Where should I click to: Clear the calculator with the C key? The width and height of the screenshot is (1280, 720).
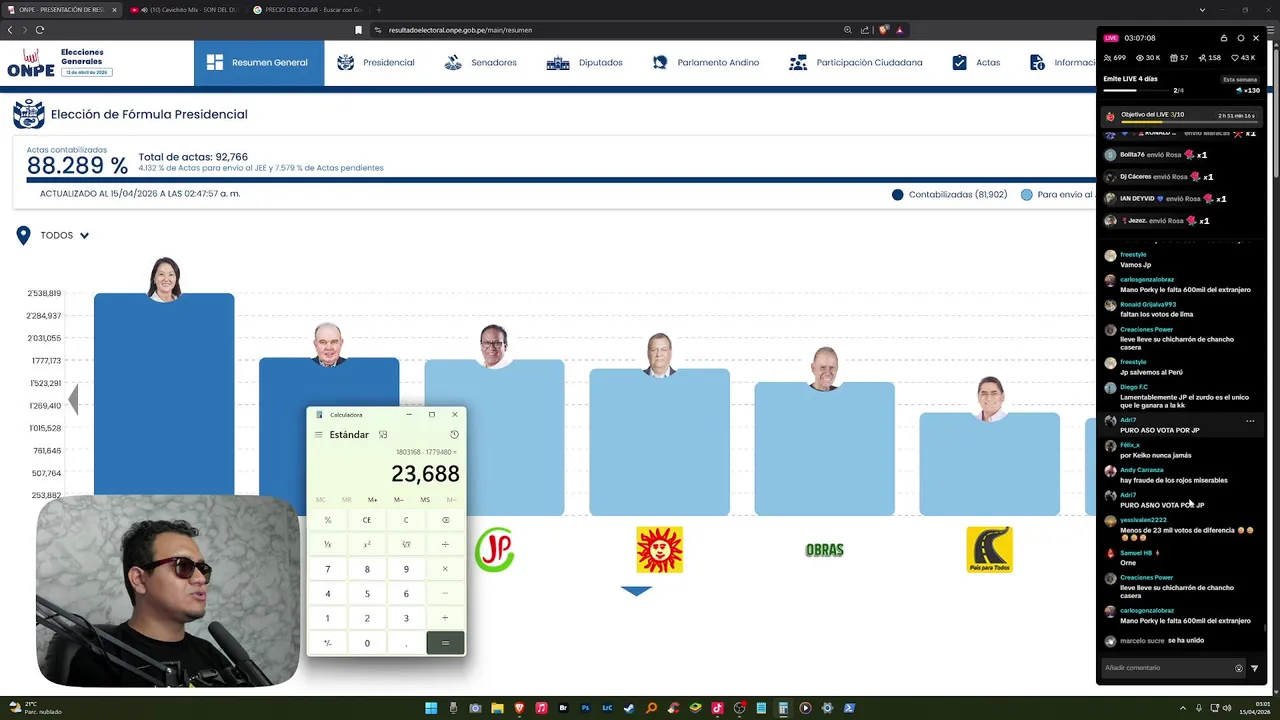pos(406,520)
